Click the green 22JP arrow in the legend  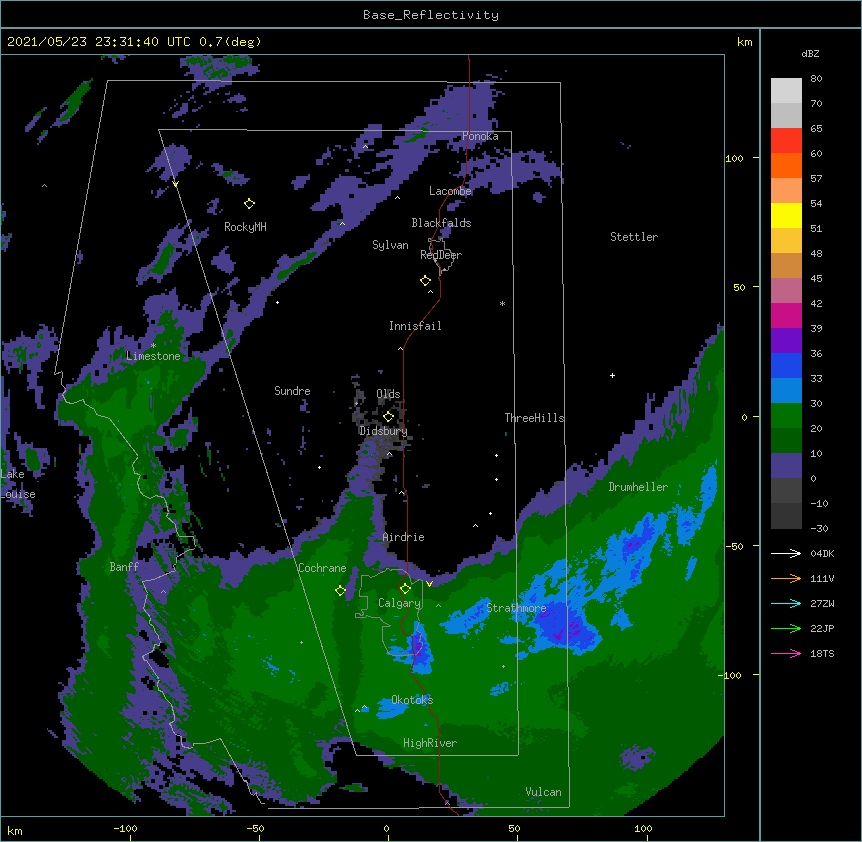pos(786,628)
